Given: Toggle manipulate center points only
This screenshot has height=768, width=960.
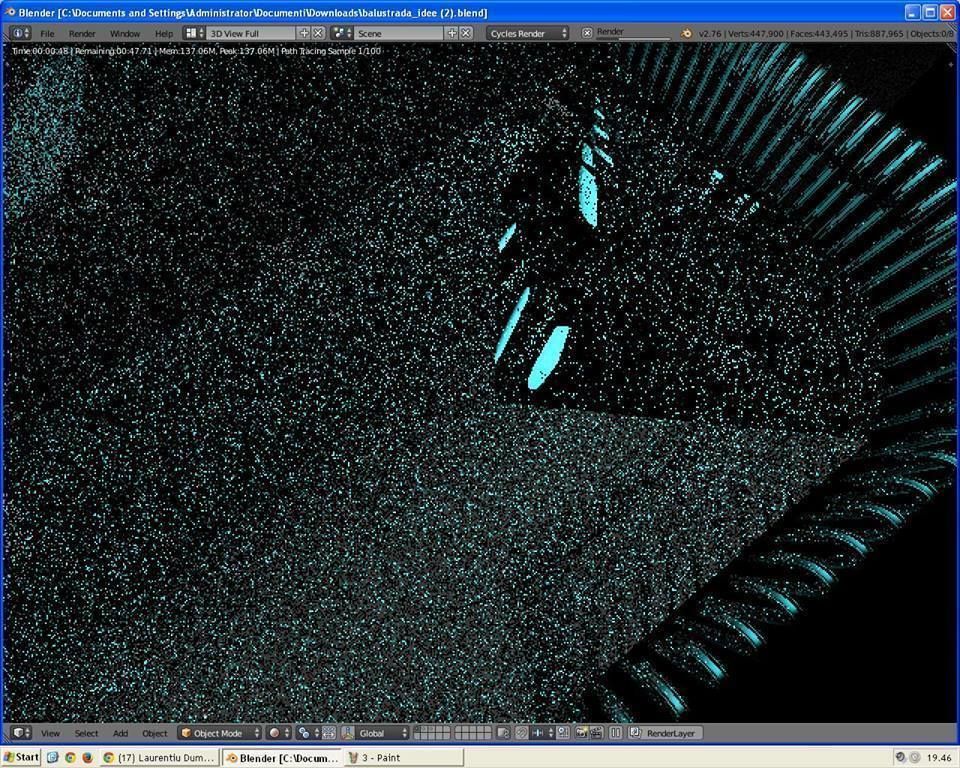Looking at the screenshot, I should tap(329, 732).
